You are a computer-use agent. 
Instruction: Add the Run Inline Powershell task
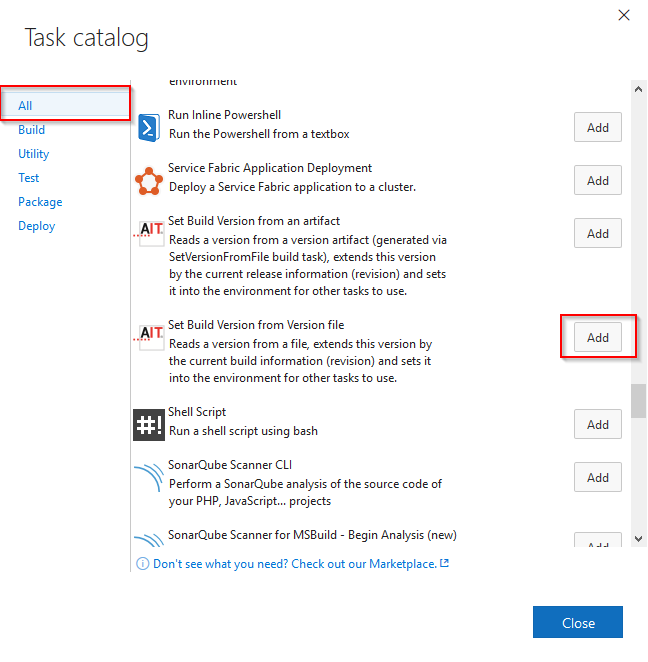(598, 127)
